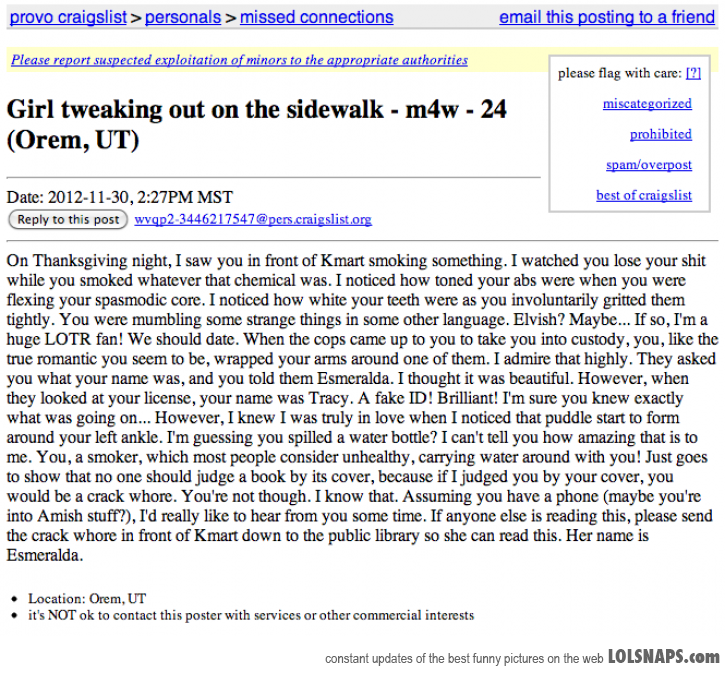Screen dimensions: 725x676
Task: Click the LOLSNAPS.com logo
Action: [663, 657]
